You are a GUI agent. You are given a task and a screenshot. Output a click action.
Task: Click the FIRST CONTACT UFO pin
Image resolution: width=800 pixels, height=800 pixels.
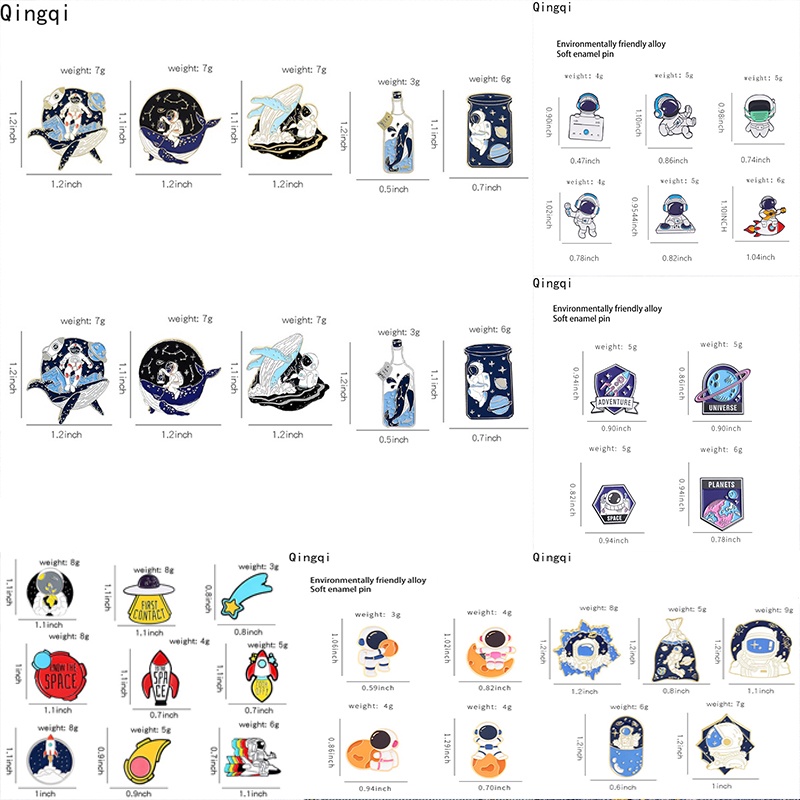(x=149, y=600)
